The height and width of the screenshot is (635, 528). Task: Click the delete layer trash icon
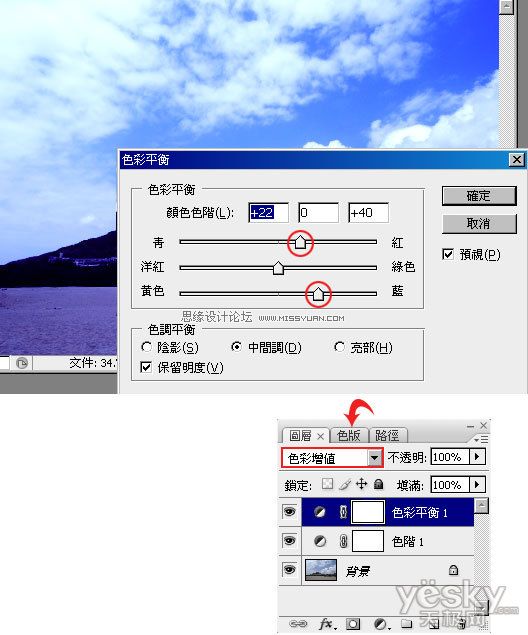tap(461, 624)
